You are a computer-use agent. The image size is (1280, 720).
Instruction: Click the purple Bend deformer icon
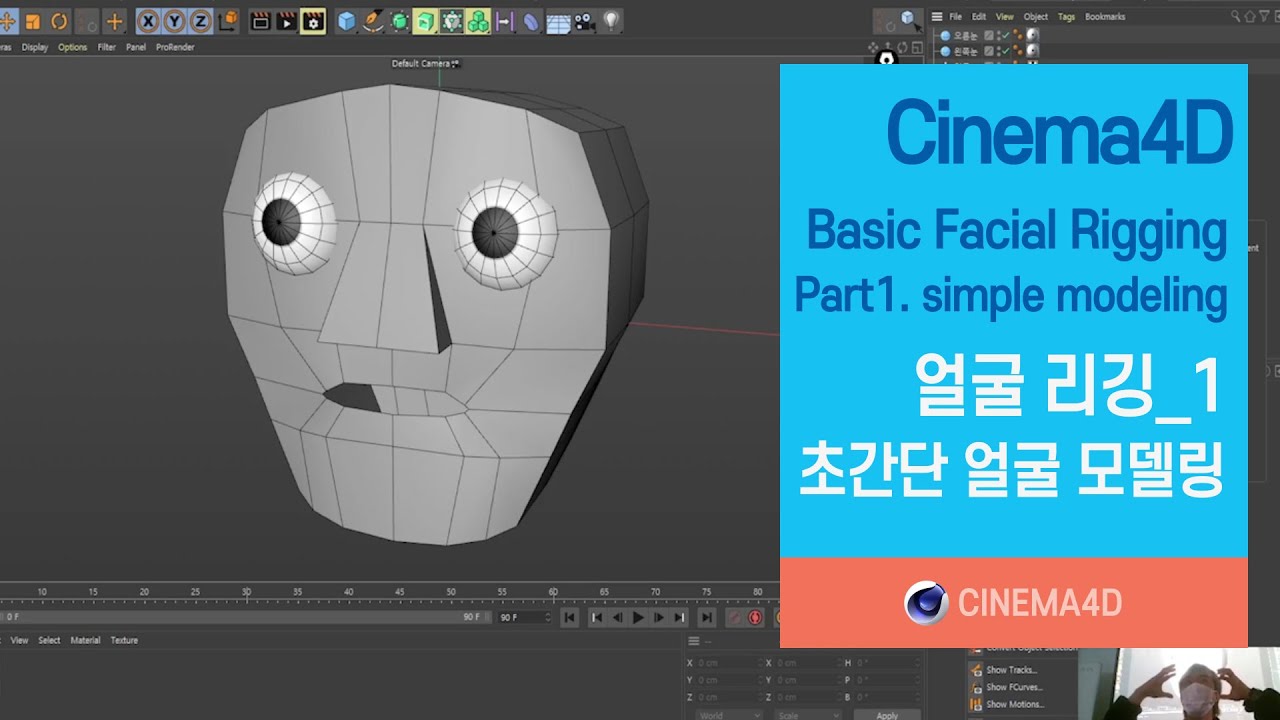pyautogui.click(x=531, y=21)
